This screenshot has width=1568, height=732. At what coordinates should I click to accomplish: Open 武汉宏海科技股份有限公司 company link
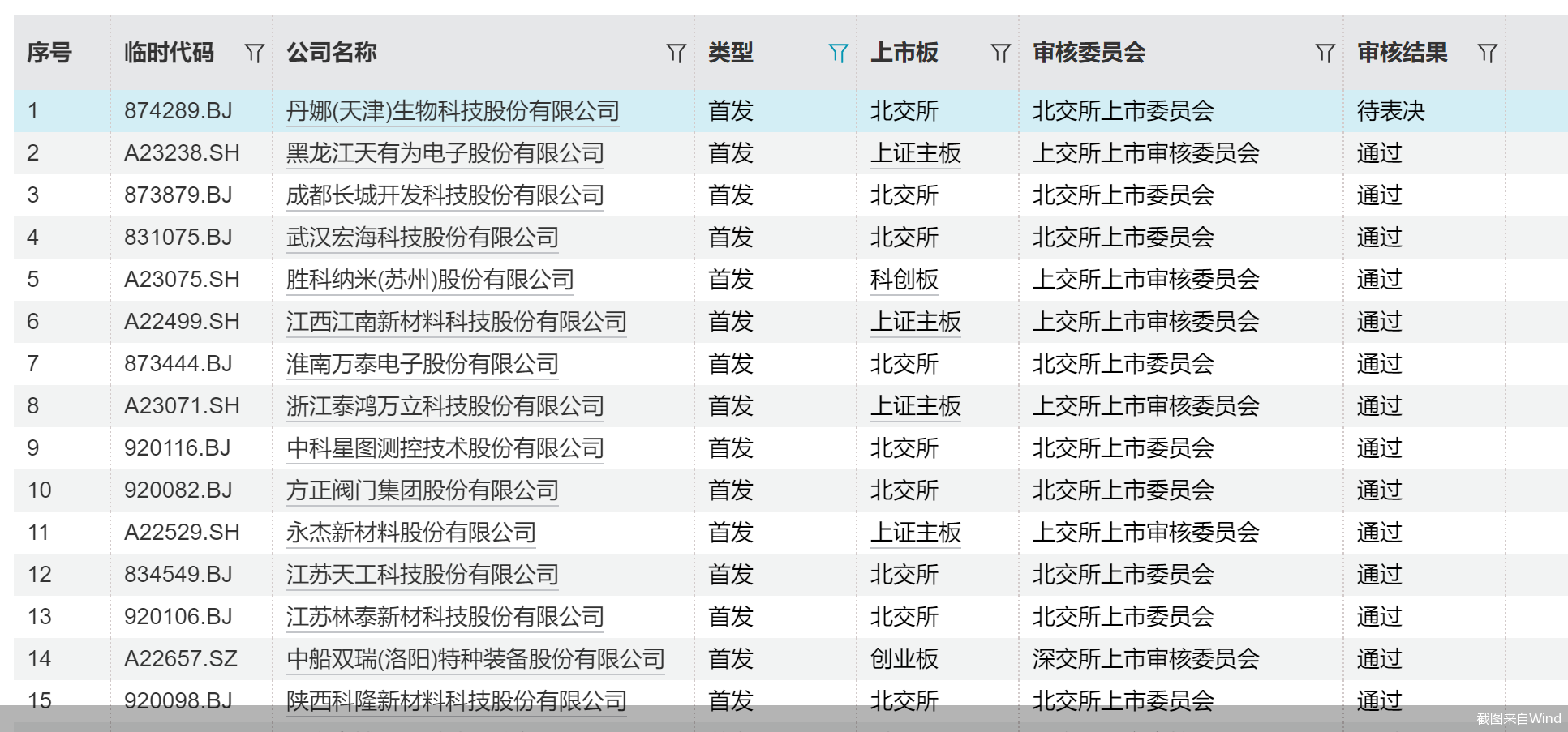(x=423, y=238)
